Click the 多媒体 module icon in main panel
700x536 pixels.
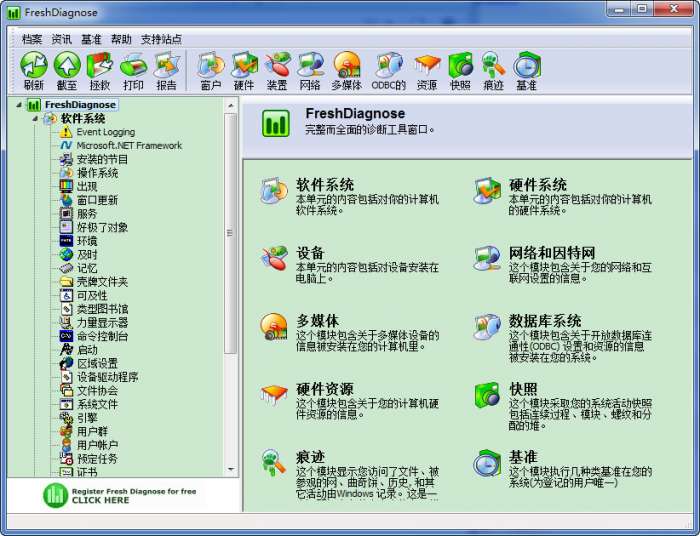(274, 327)
